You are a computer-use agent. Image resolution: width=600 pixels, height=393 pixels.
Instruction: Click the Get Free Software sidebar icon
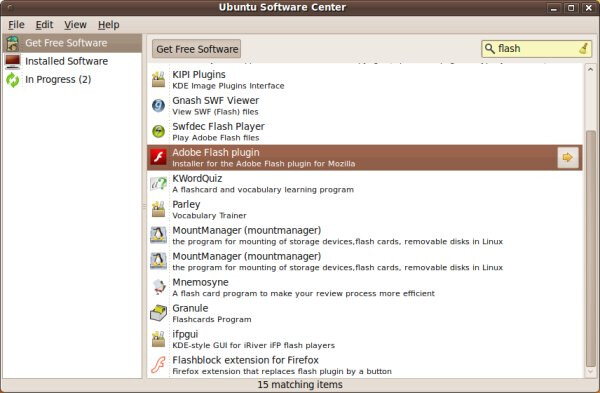click(x=13, y=43)
